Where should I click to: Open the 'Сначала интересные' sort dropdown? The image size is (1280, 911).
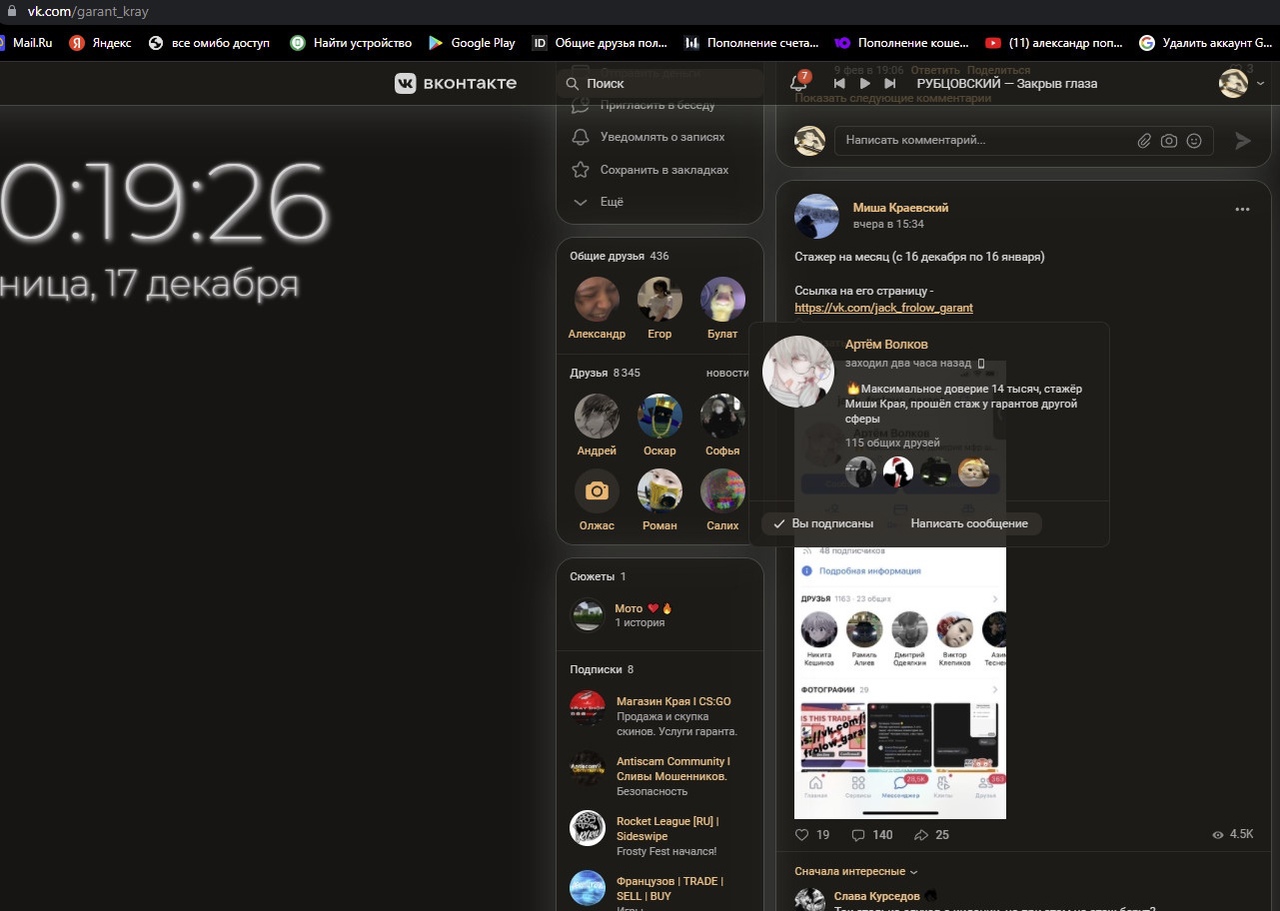click(855, 871)
